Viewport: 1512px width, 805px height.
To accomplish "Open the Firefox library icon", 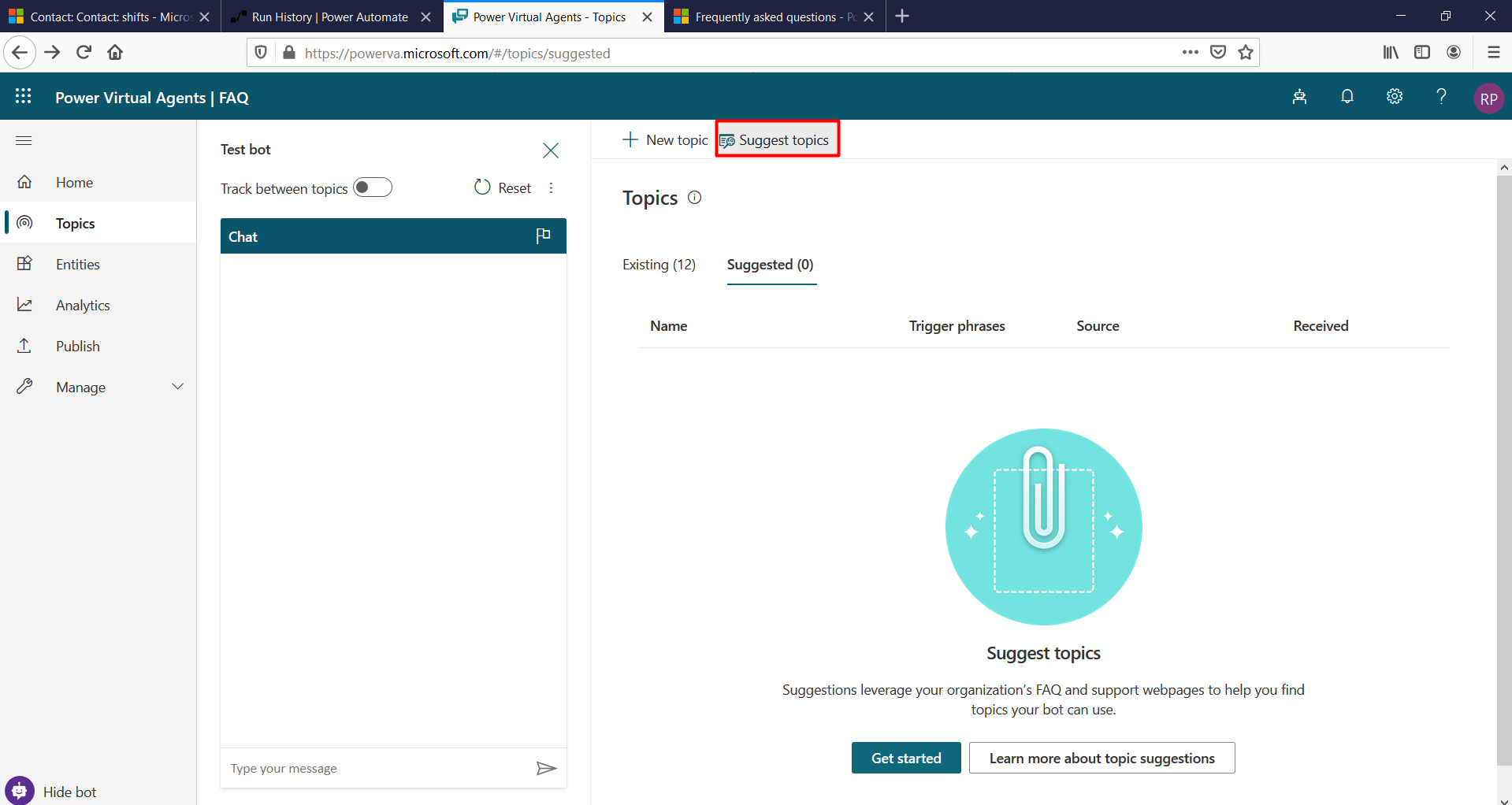I will pos(1391,53).
